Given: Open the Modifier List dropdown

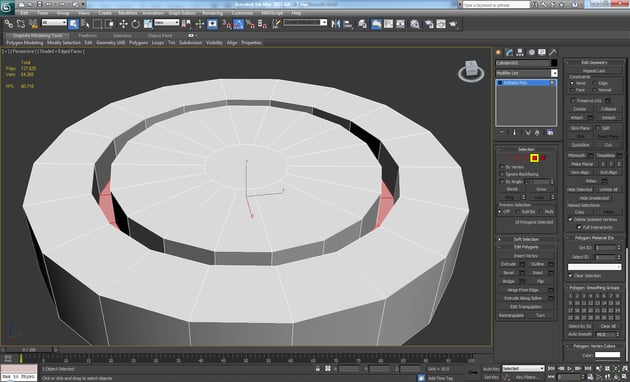Looking at the screenshot, I should pos(527,73).
